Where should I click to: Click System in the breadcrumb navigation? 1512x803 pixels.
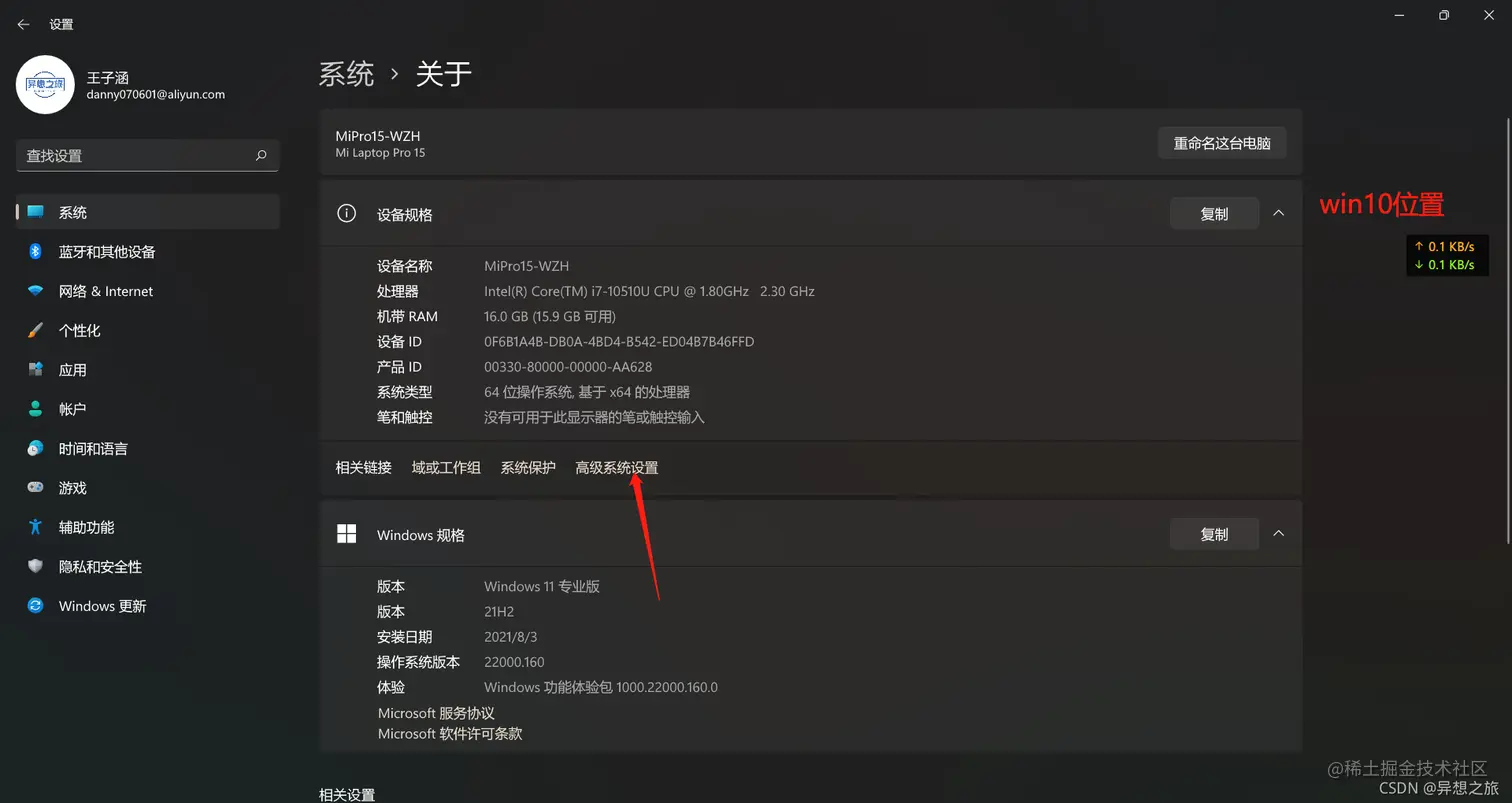(x=346, y=73)
